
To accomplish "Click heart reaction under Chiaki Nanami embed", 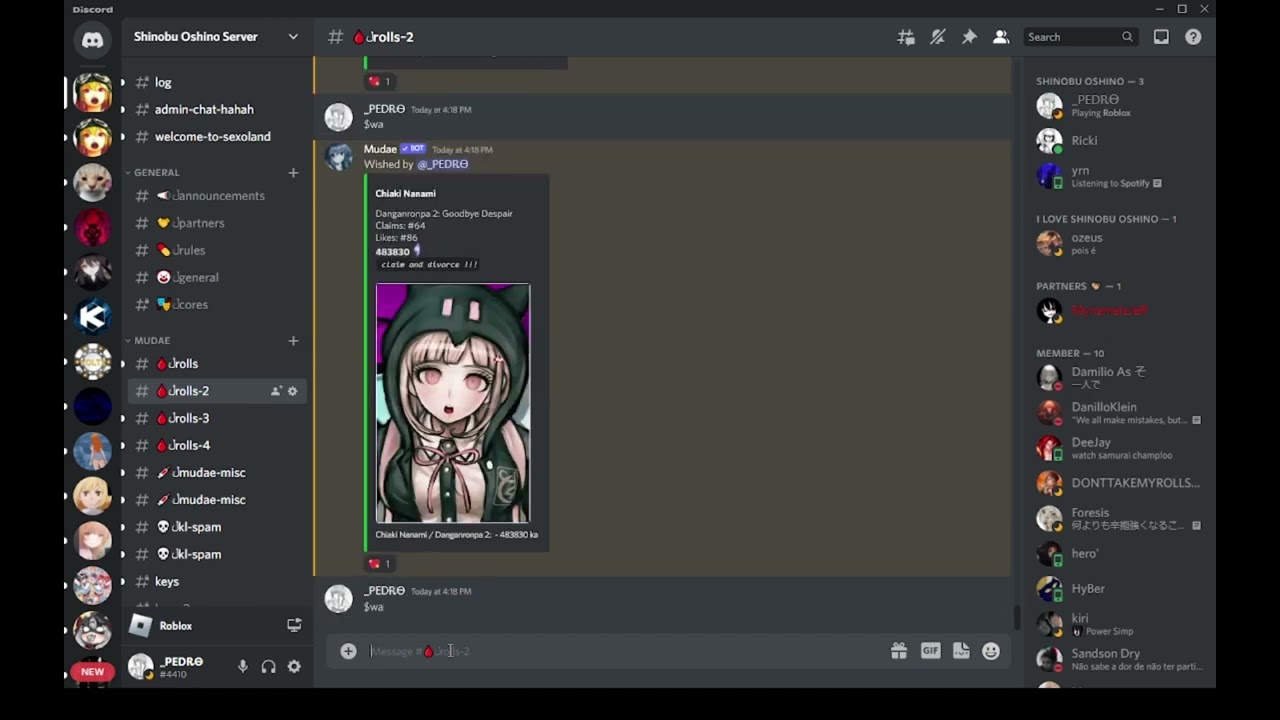I will 379,563.
